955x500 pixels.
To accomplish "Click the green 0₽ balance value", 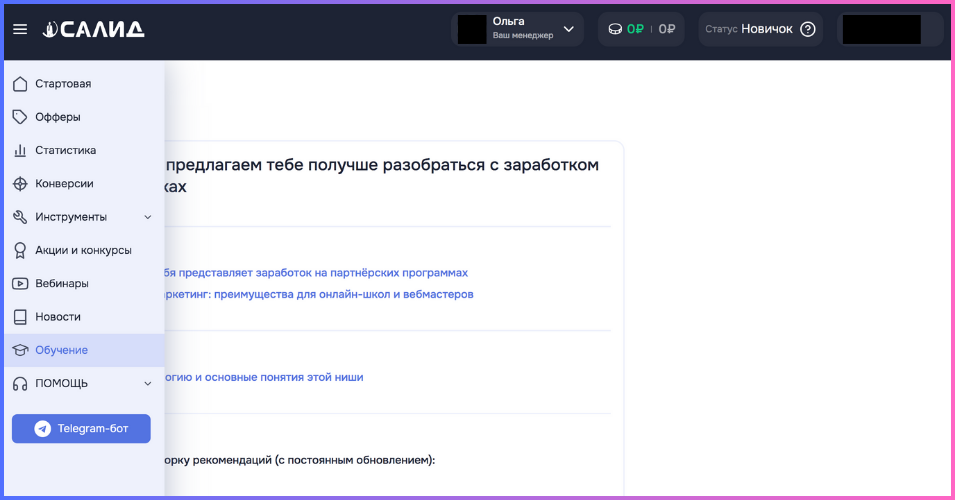I will (x=635, y=29).
